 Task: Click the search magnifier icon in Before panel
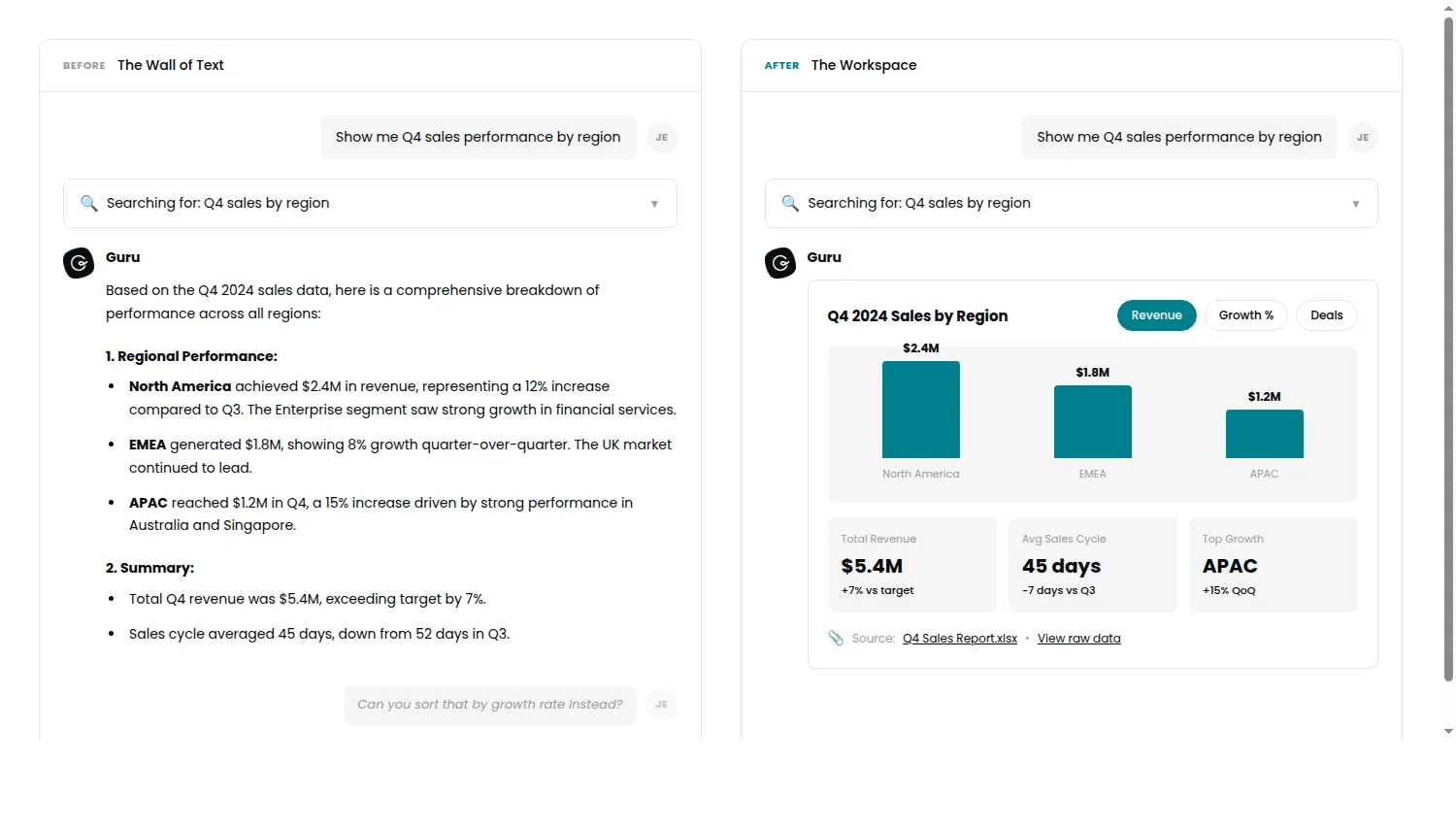pyautogui.click(x=89, y=203)
